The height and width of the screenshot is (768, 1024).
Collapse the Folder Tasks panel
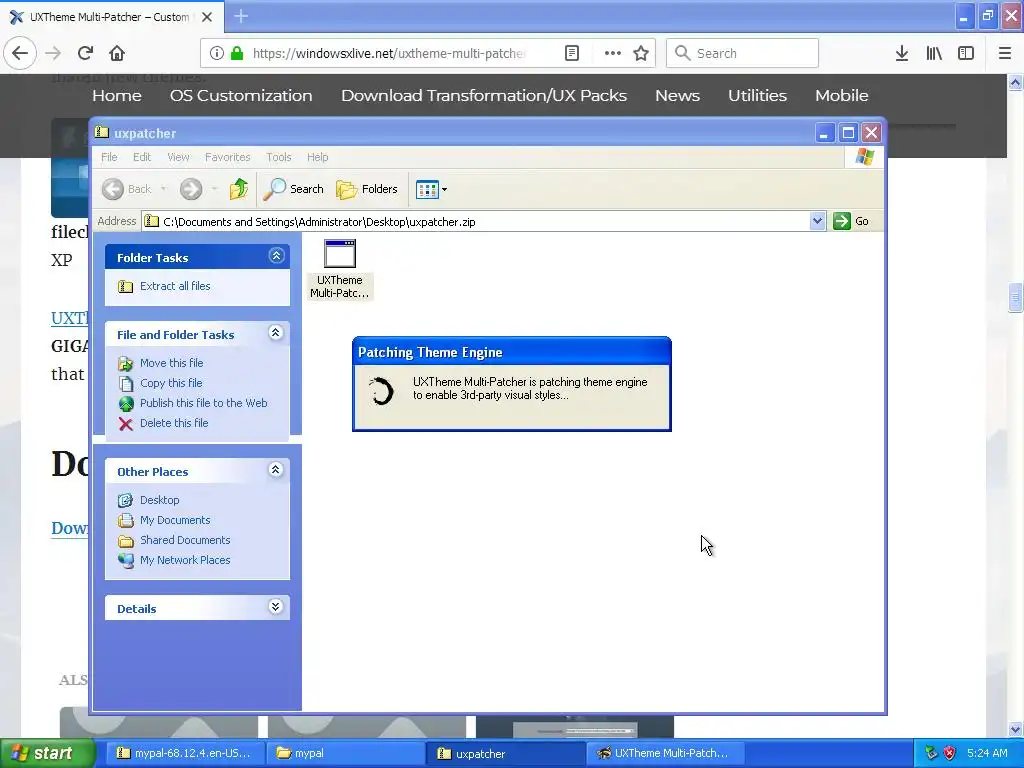tap(276, 255)
